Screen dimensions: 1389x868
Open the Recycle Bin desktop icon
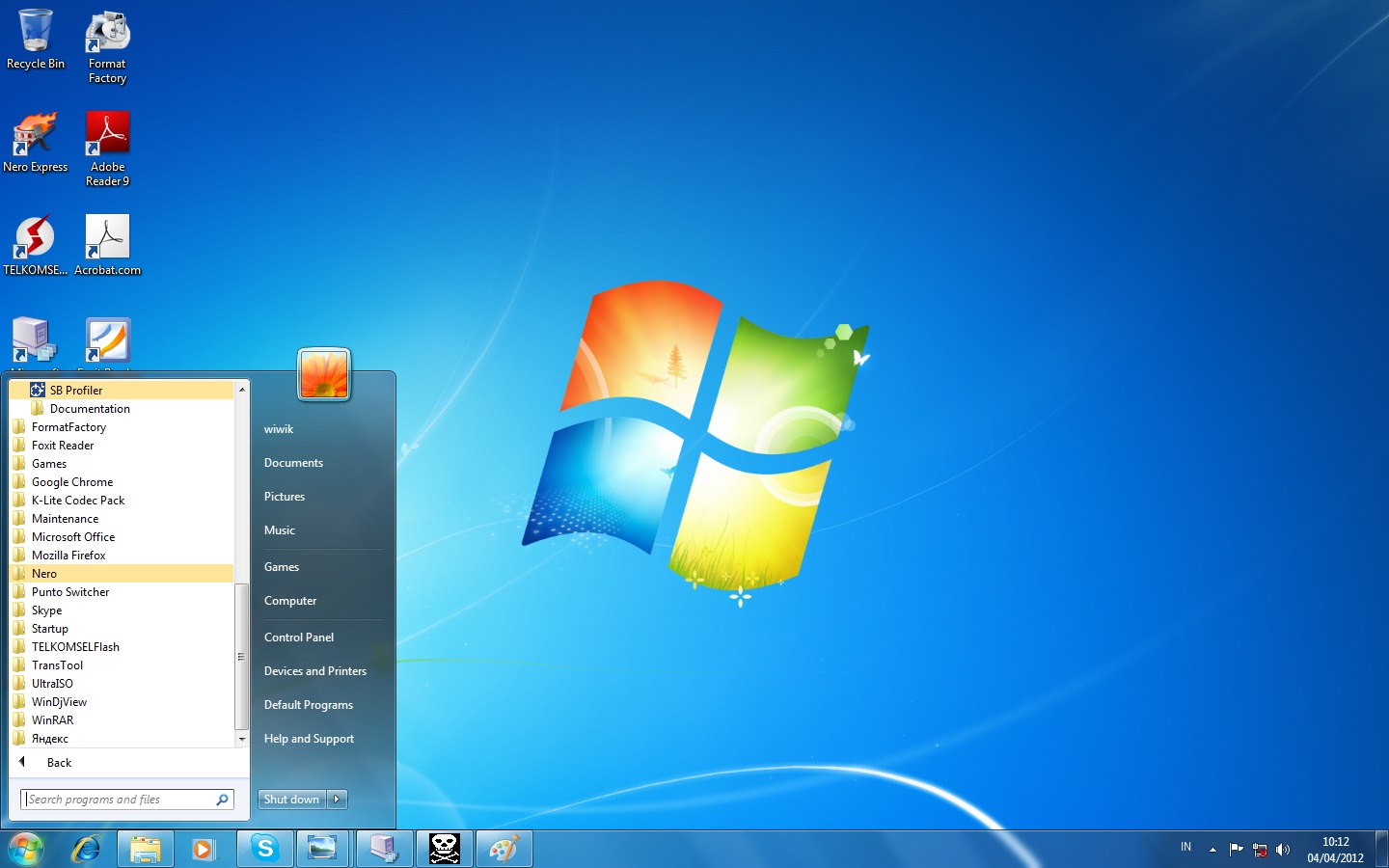(36, 40)
